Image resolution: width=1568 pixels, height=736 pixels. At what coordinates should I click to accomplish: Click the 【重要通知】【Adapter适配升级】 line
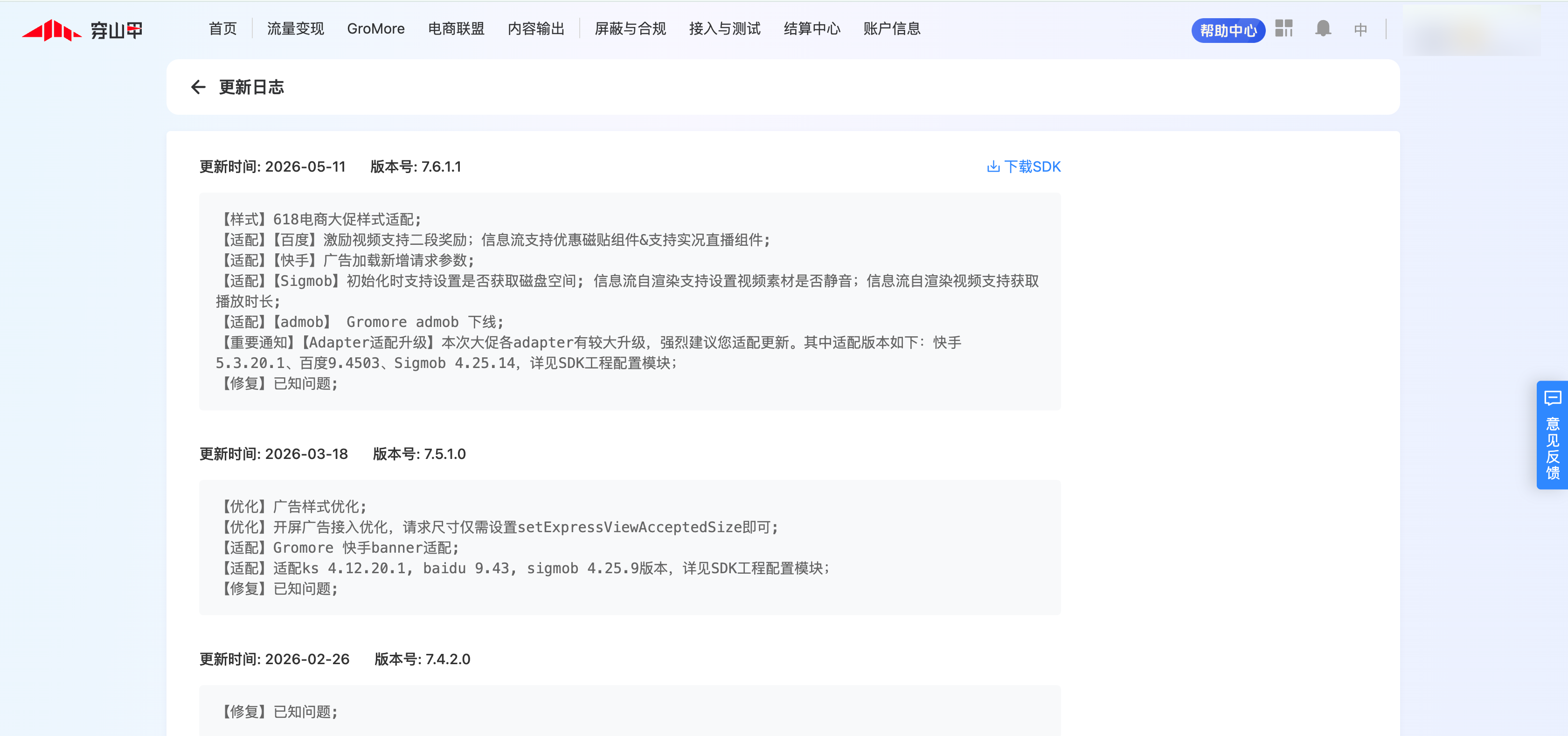coord(589,353)
